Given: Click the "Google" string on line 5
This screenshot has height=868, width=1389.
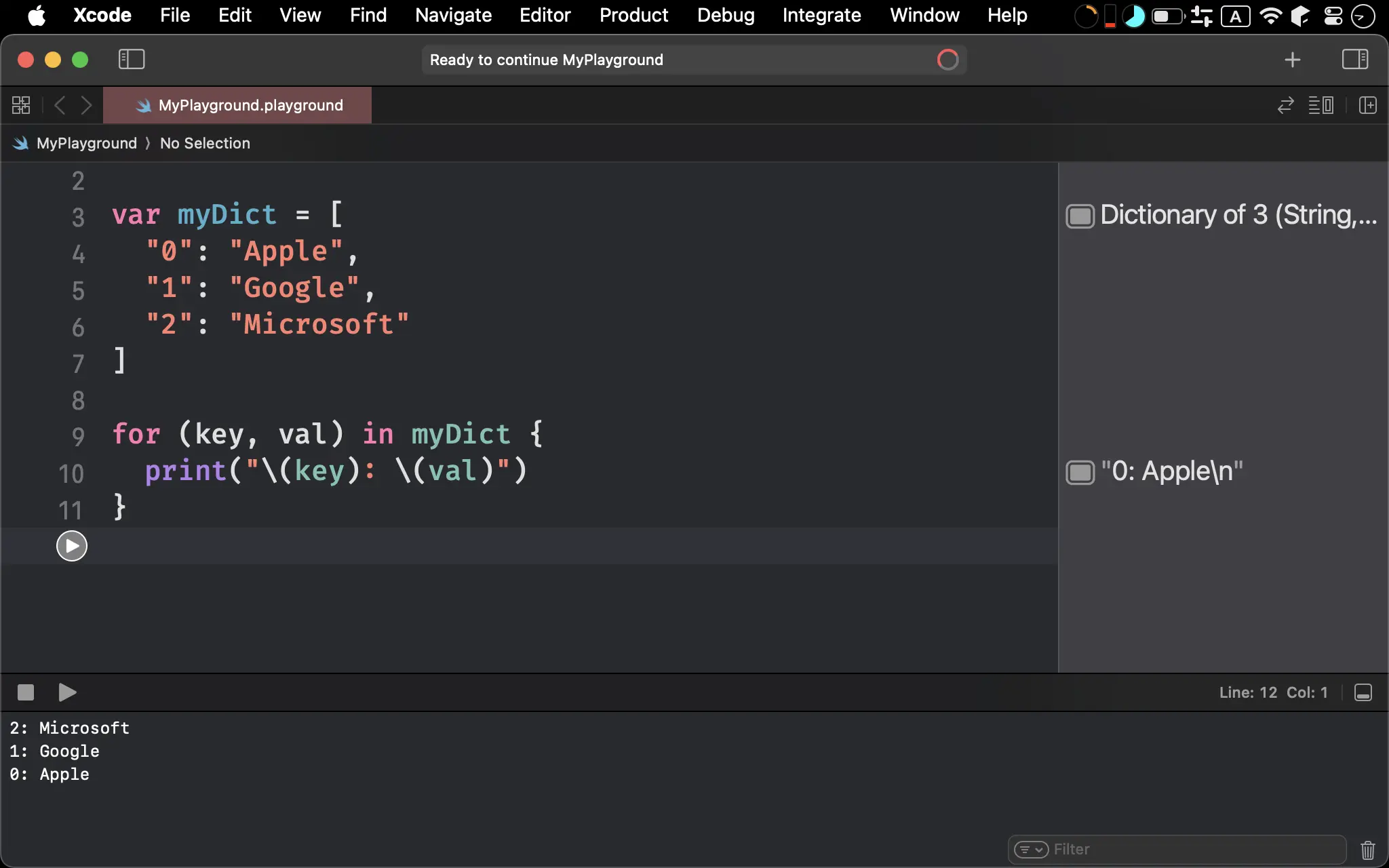Looking at the screenshot, I should click(294, 288).
